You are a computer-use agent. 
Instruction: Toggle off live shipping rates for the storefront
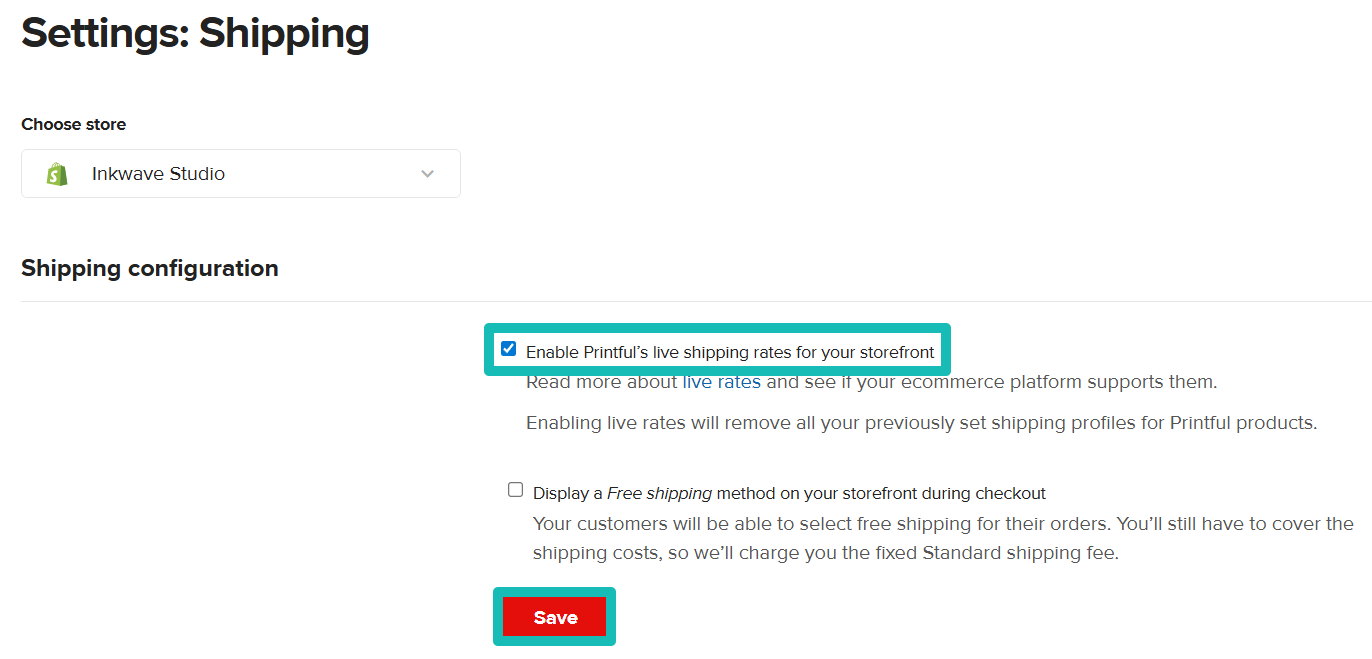508,348
